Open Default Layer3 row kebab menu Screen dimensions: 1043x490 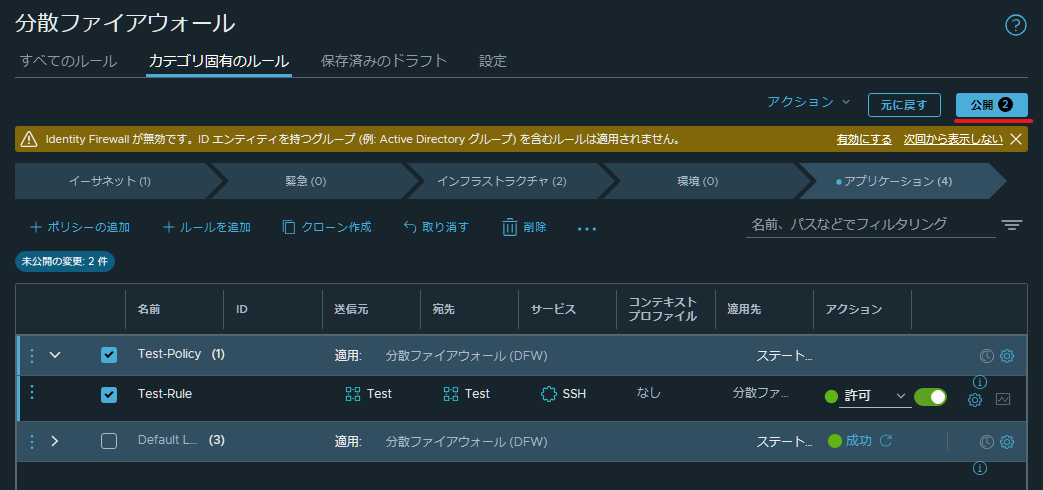(x=31, y=441)
